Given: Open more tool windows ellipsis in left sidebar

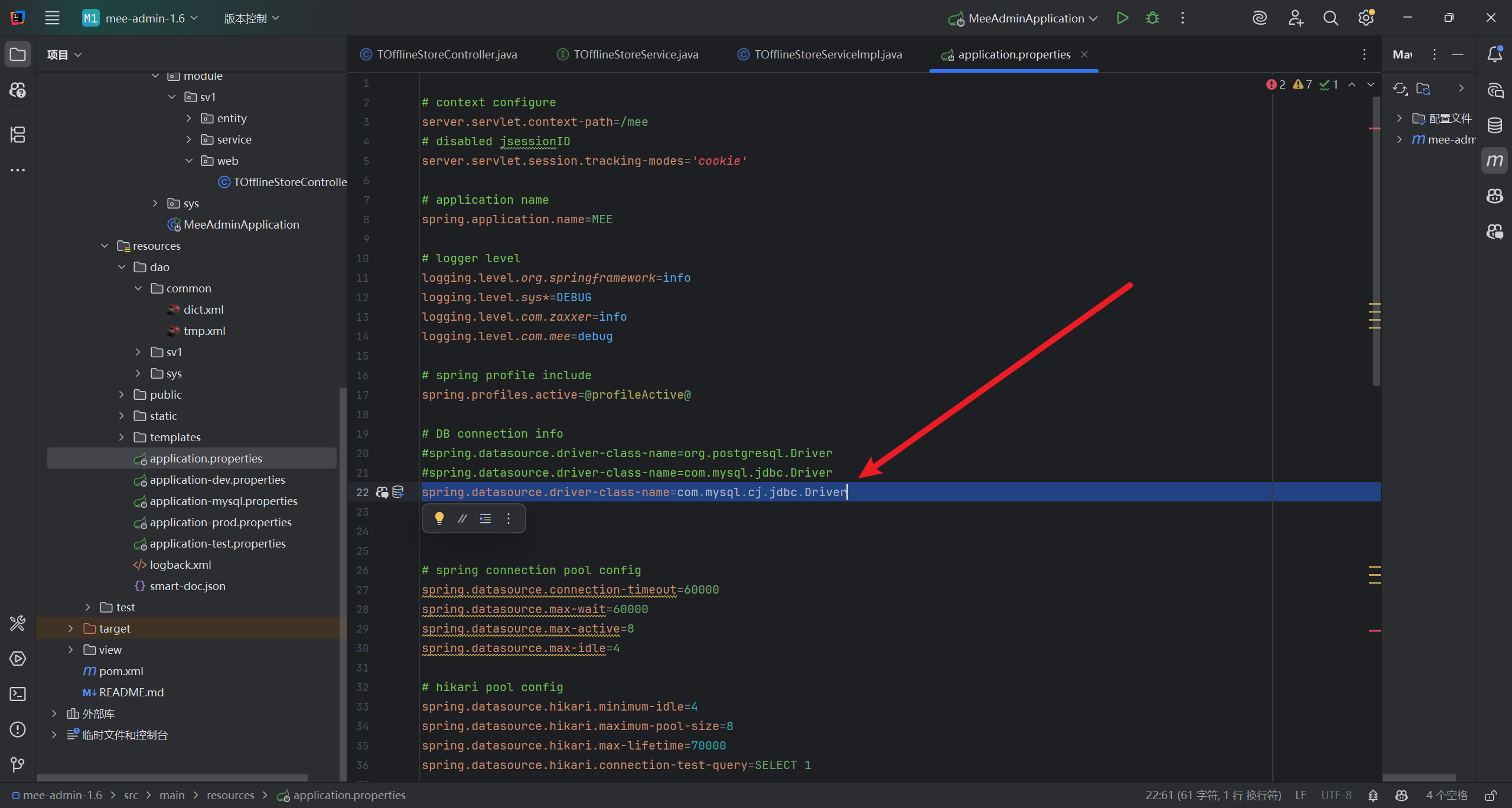Looking at the screenshot, I should click(x=18, y=170).
